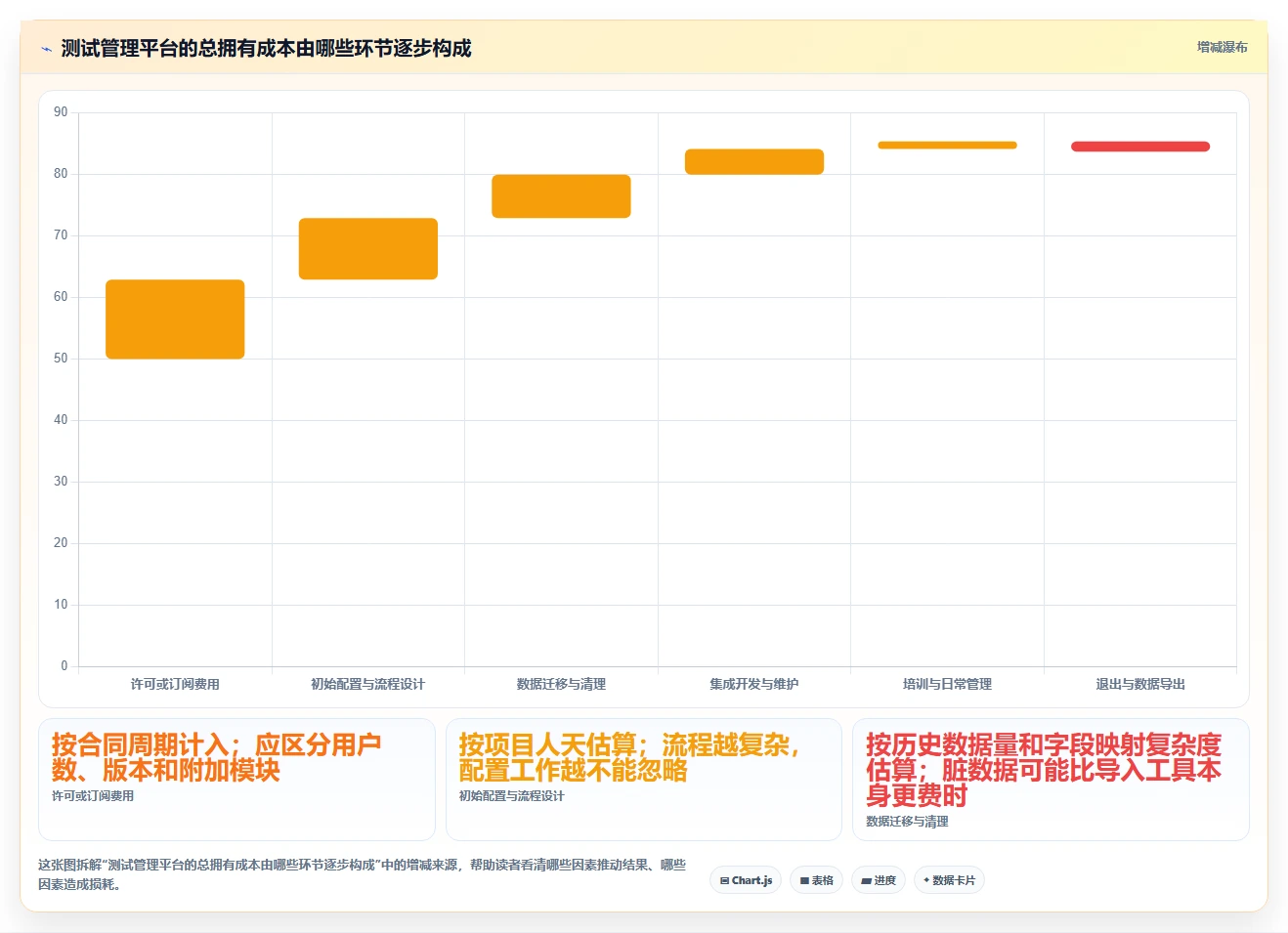Viewport: 1288px width, 933px height.
Task: Click the 进度 tag chip
Action: pyautogui.click(x=879, y=880)
